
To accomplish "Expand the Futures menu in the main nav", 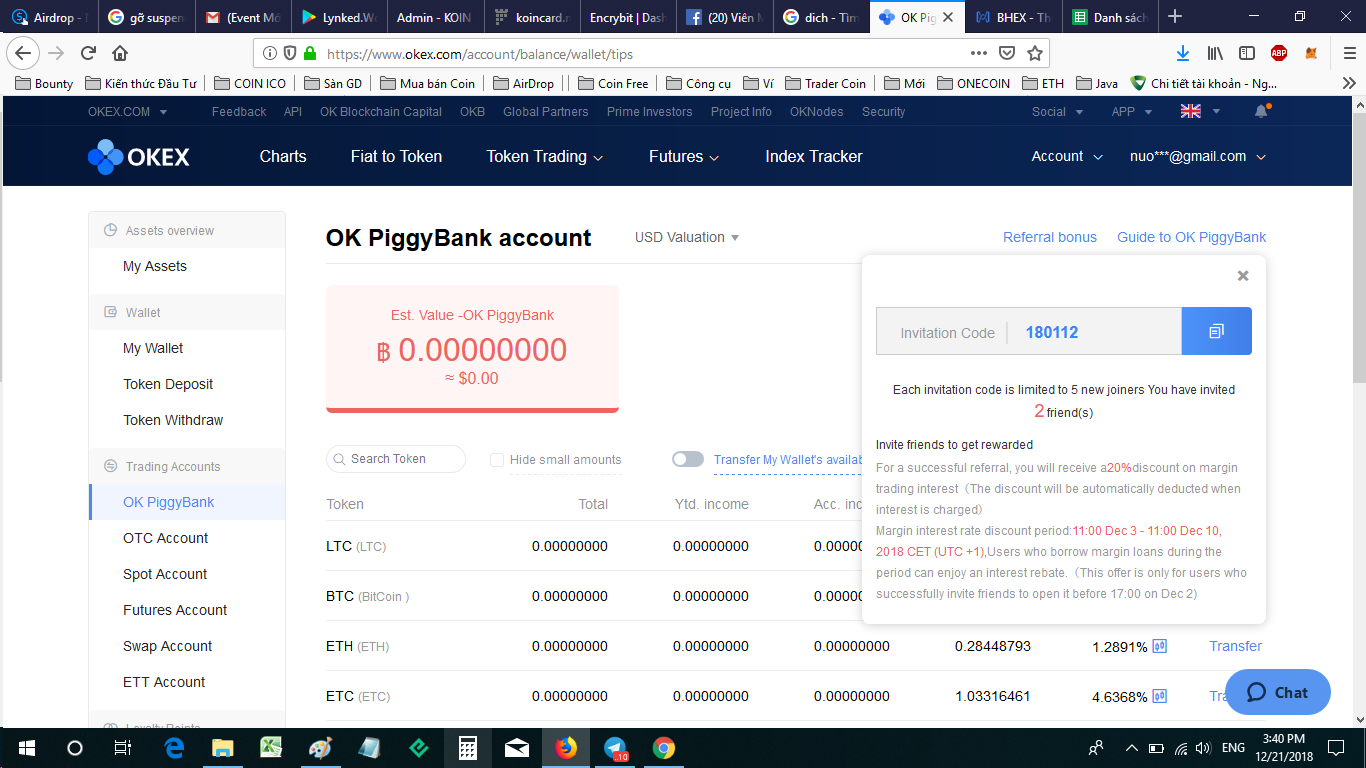I will pos(684,157).
